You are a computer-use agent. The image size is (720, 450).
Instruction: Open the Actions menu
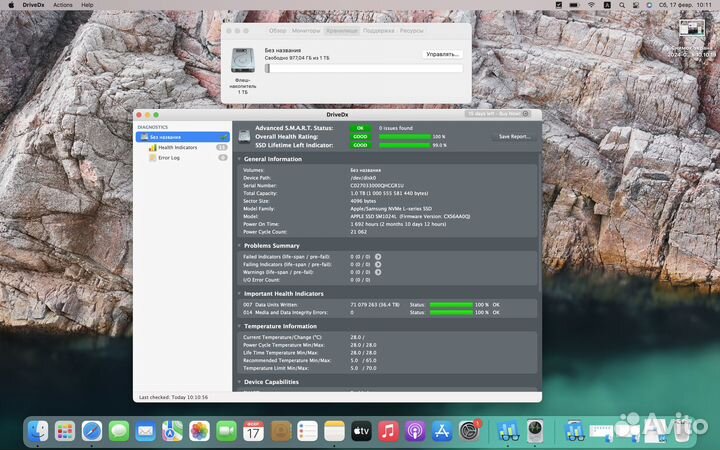pyautogui.click(x=63, y=5)
